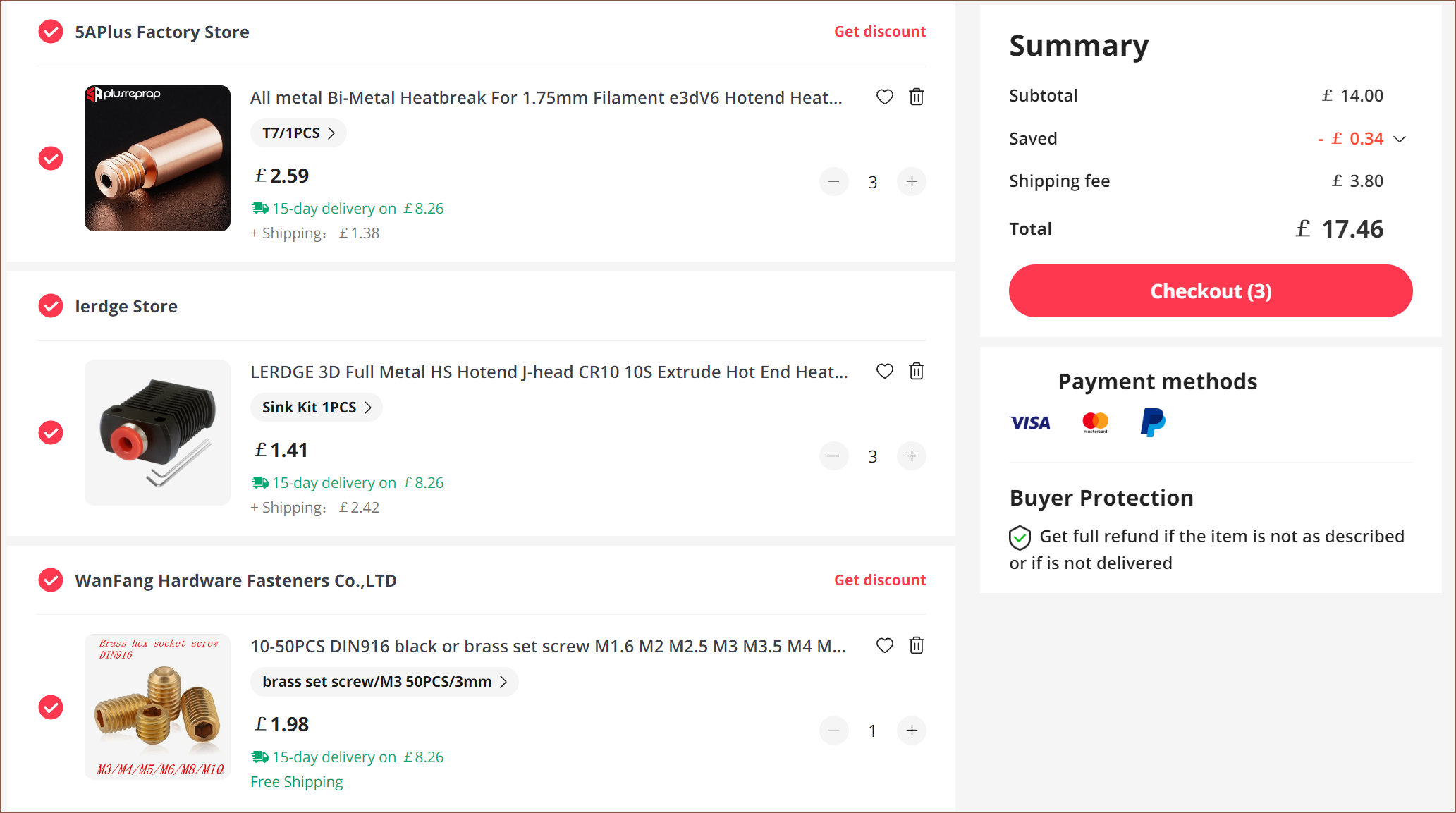Remove LERDGE Hotend with trash icon
Viewport: 1456px width, 813px height.
point(916,371)
